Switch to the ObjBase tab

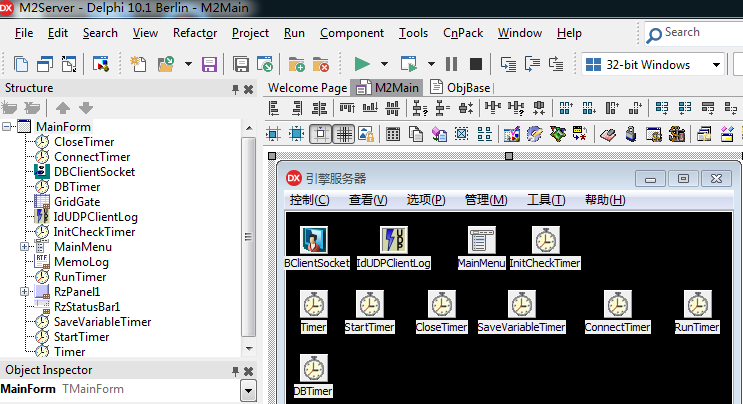coord(461,88)
